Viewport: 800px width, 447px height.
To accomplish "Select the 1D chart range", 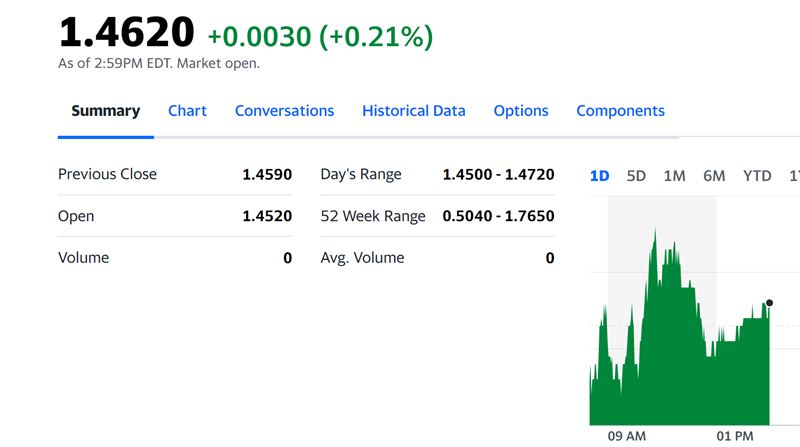I will (x=599, y=176).
